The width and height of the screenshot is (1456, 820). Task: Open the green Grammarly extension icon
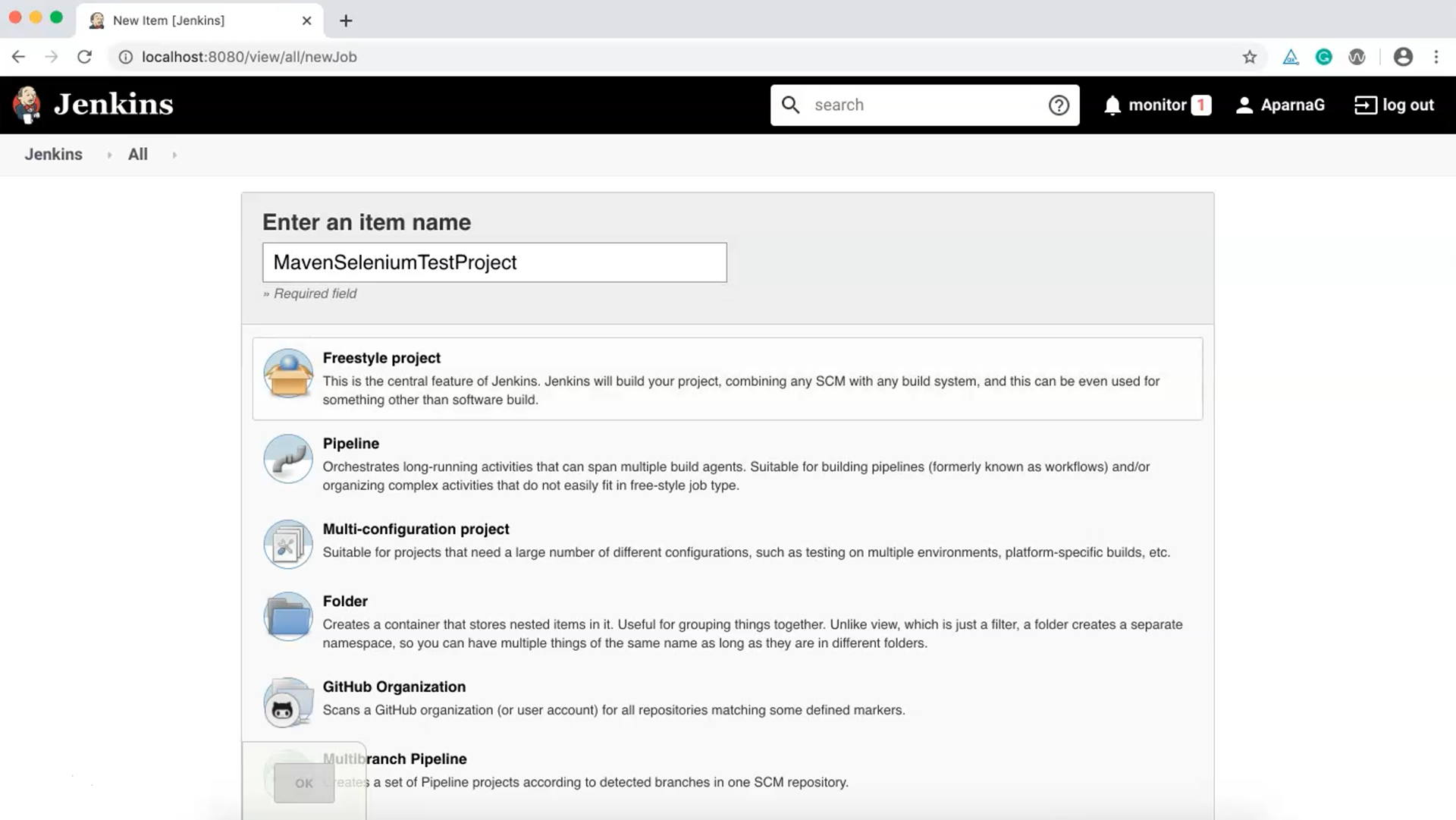click(x=1324, y=57)
